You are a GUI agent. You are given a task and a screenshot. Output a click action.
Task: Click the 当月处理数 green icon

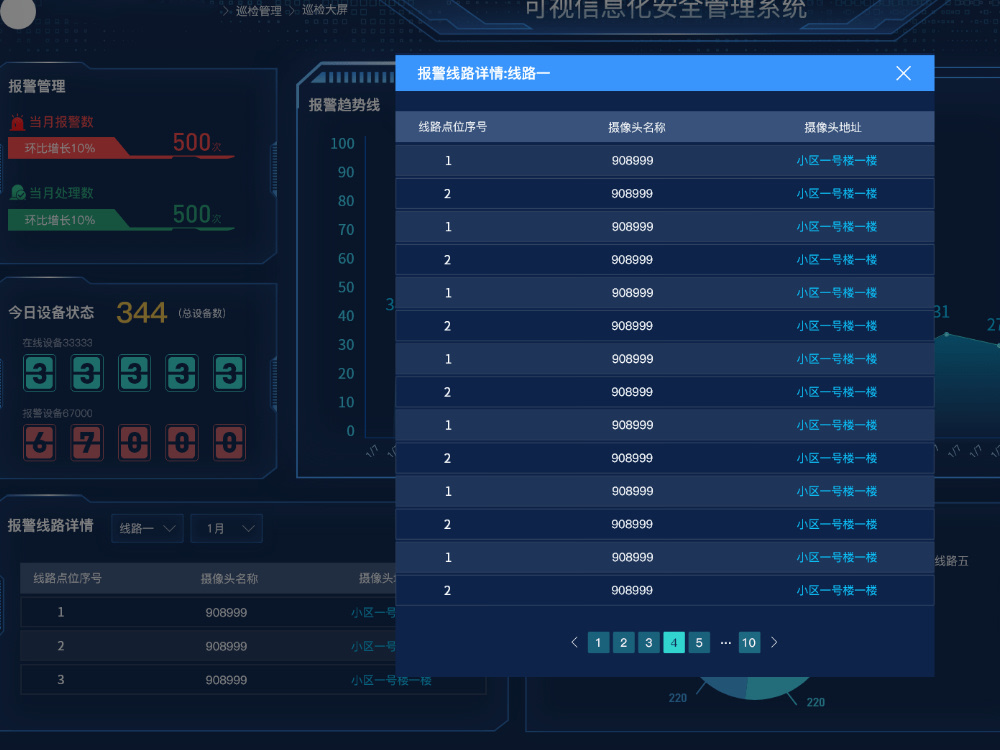(17, 193)
